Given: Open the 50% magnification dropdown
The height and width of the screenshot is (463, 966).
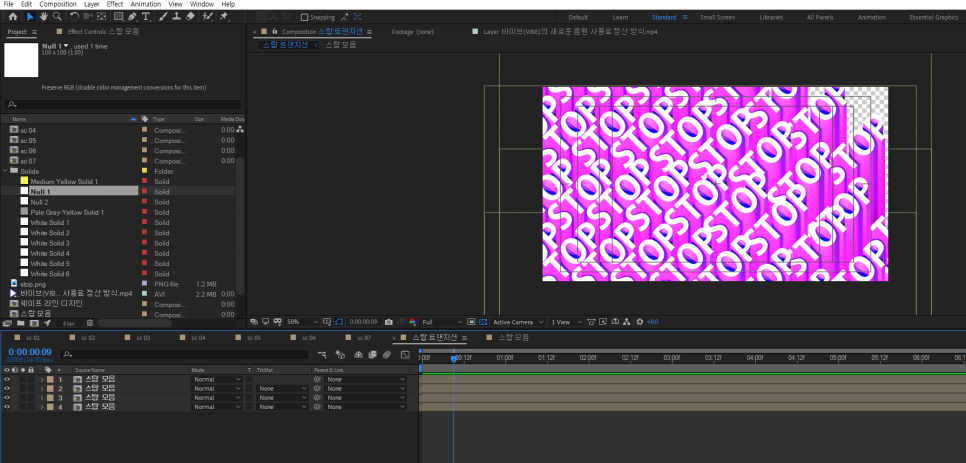Looking at the screenshot, I should (x=302, y=322).
